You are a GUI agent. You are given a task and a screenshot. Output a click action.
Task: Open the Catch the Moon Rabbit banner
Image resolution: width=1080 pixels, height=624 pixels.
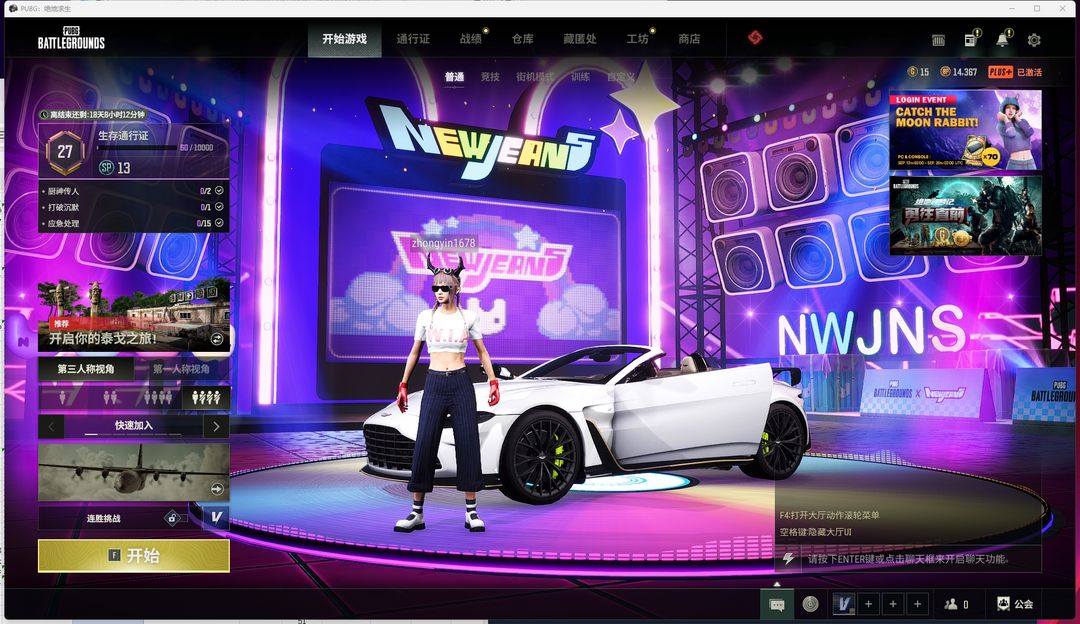coord(964,130)
